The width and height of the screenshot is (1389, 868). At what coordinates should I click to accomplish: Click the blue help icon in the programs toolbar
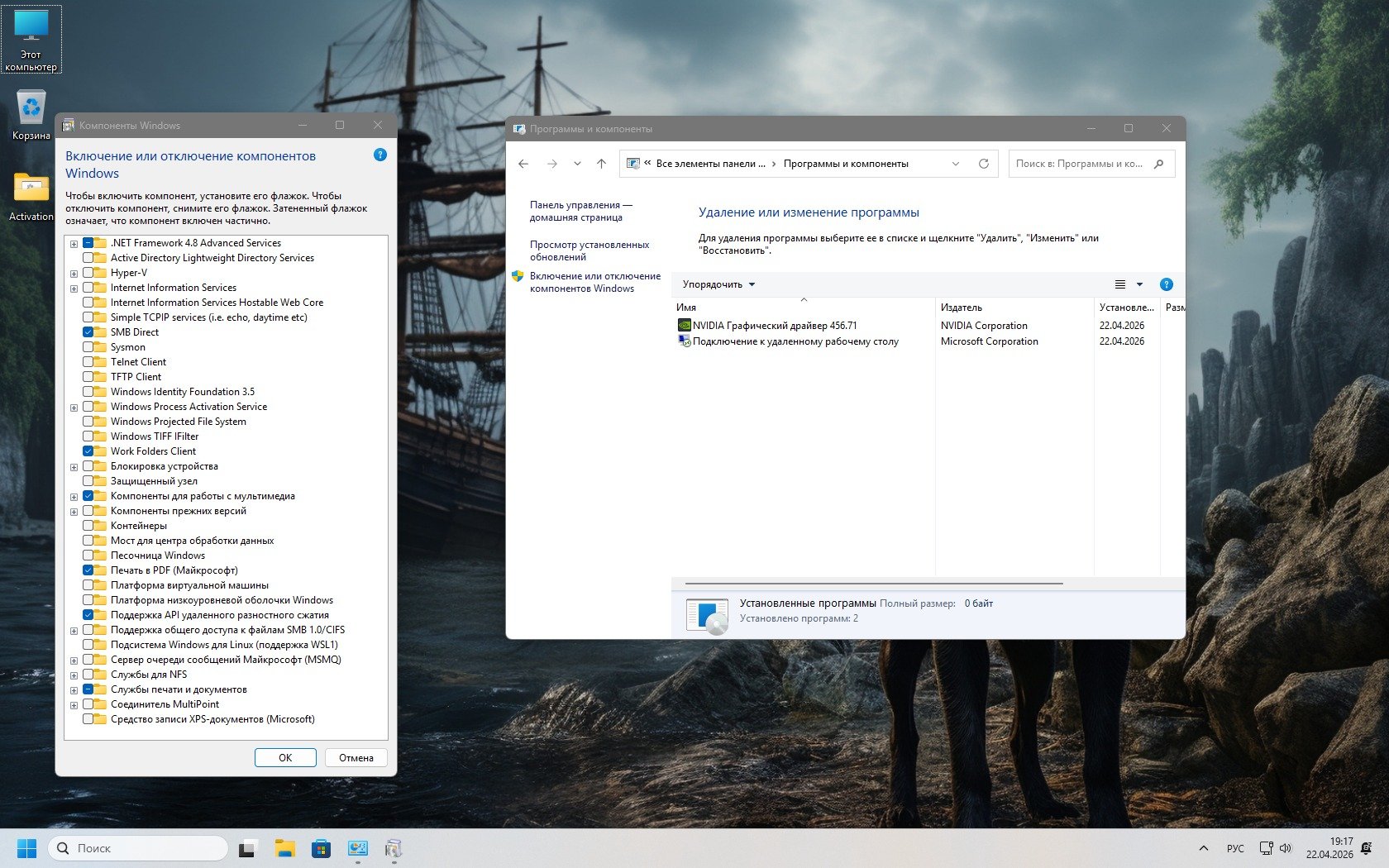coord(1166,284)
